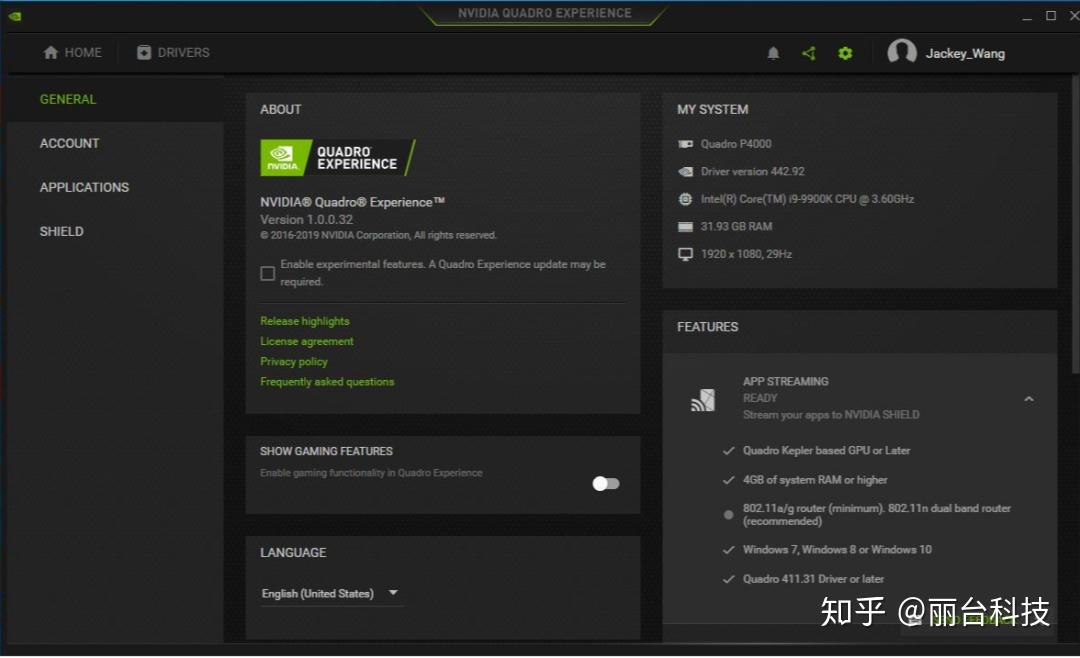Click the Version 1.0.0.32 text
1080x658 pixels.
coord(307,220)
